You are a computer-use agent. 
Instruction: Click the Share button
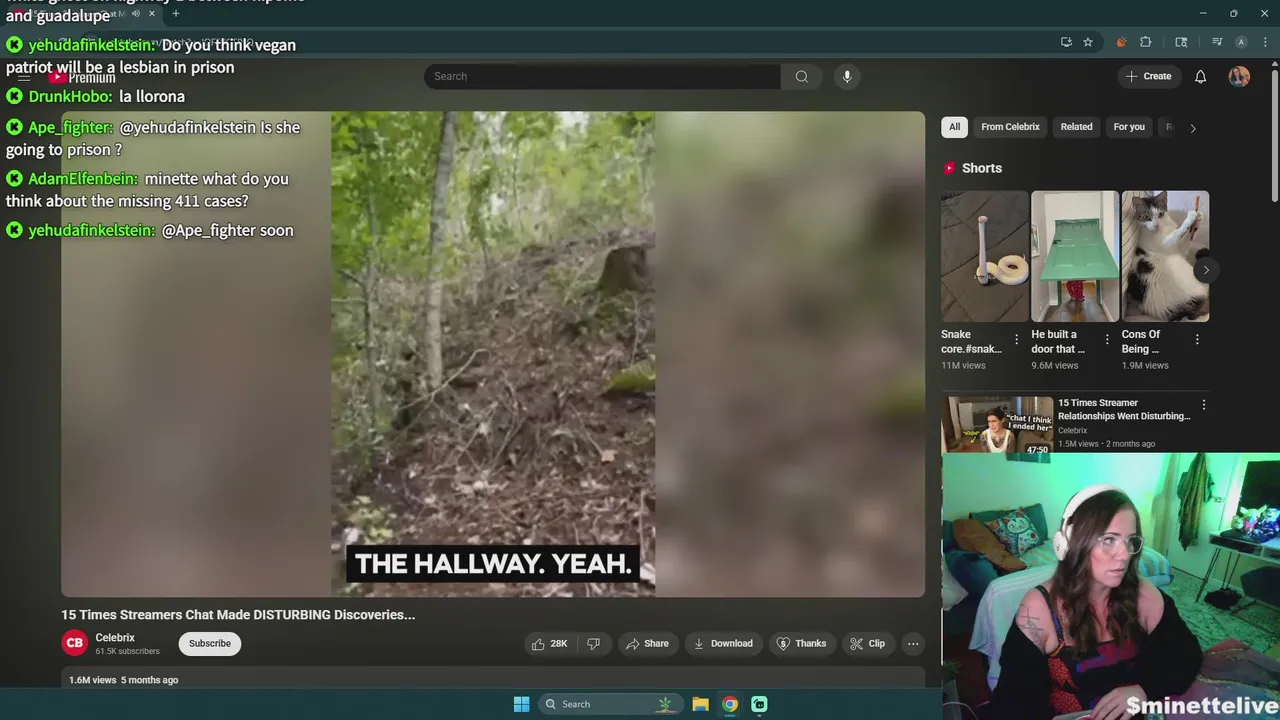pyautogui.click(x=647, y=643)
